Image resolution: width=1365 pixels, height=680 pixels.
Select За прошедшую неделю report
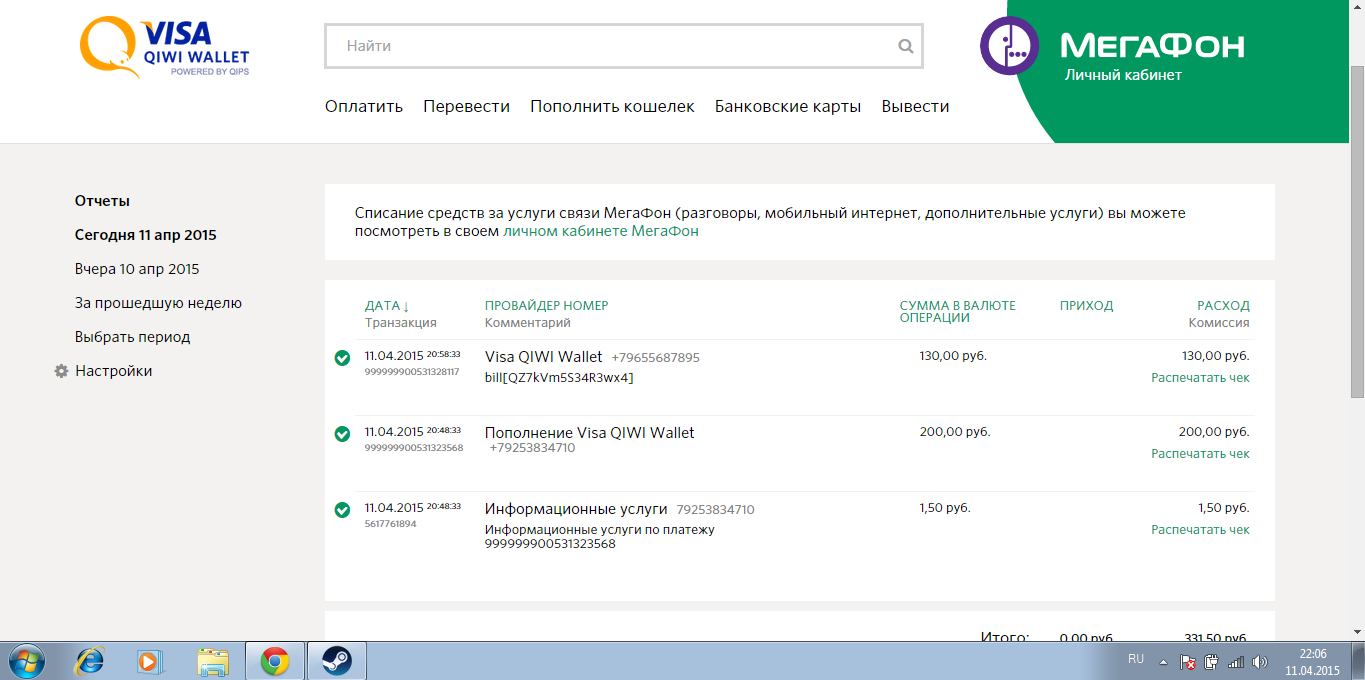tap(158, 303)
